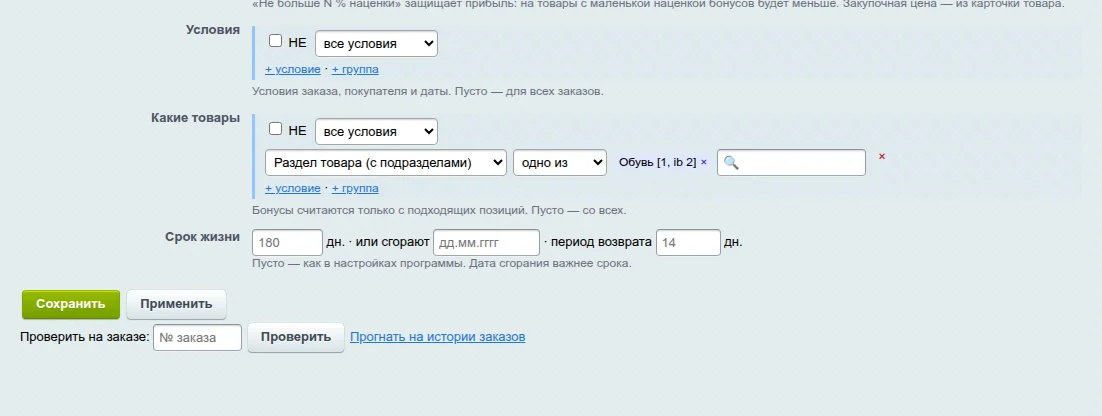Add a condition in the Какие товары block
1102x416 pixels.
click(x=292, y=188)
